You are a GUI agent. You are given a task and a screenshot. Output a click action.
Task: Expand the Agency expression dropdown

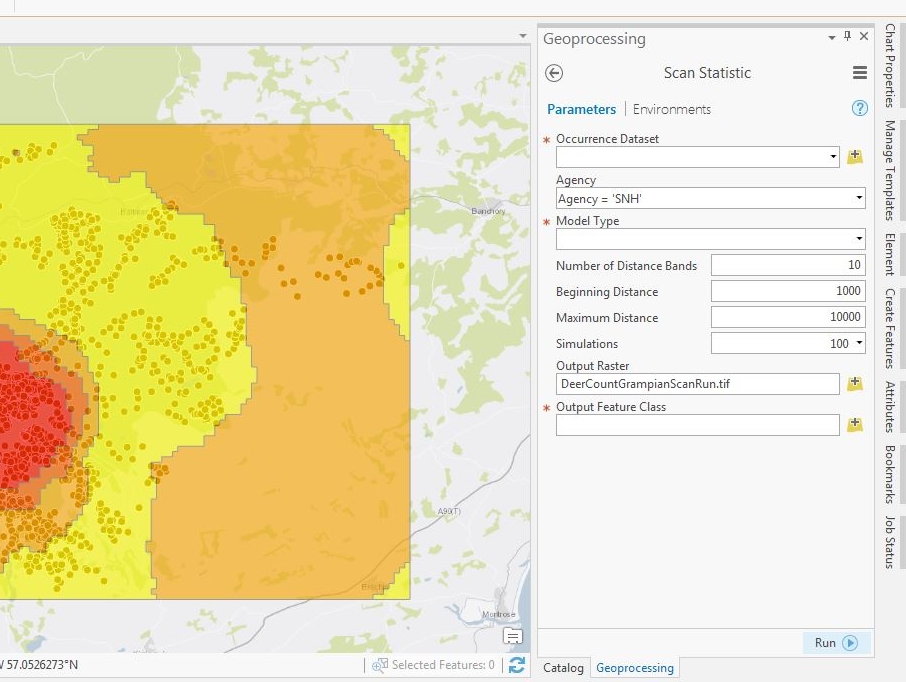859,198
